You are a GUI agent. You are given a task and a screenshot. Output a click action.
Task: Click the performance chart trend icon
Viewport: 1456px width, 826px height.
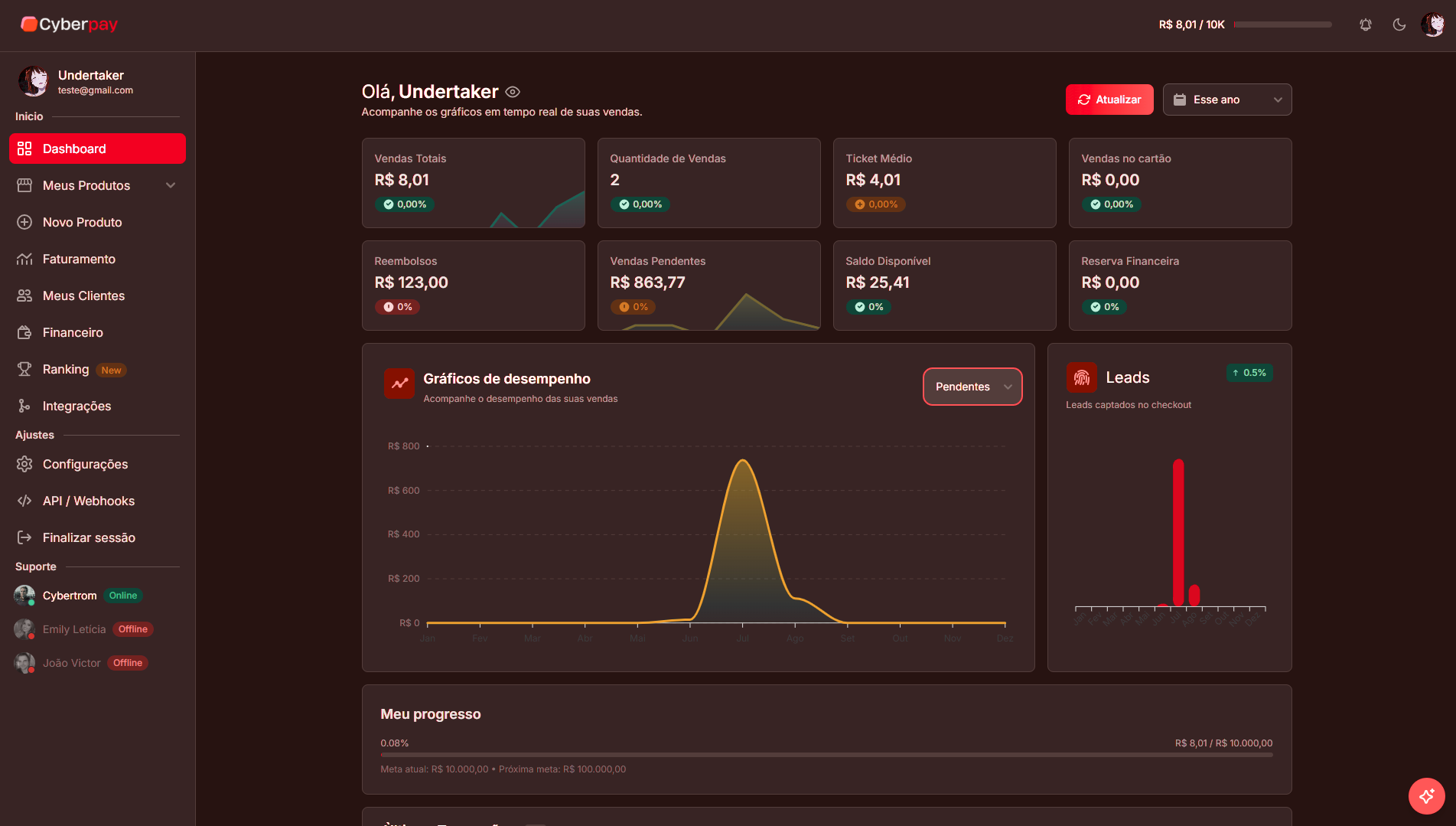399,384
